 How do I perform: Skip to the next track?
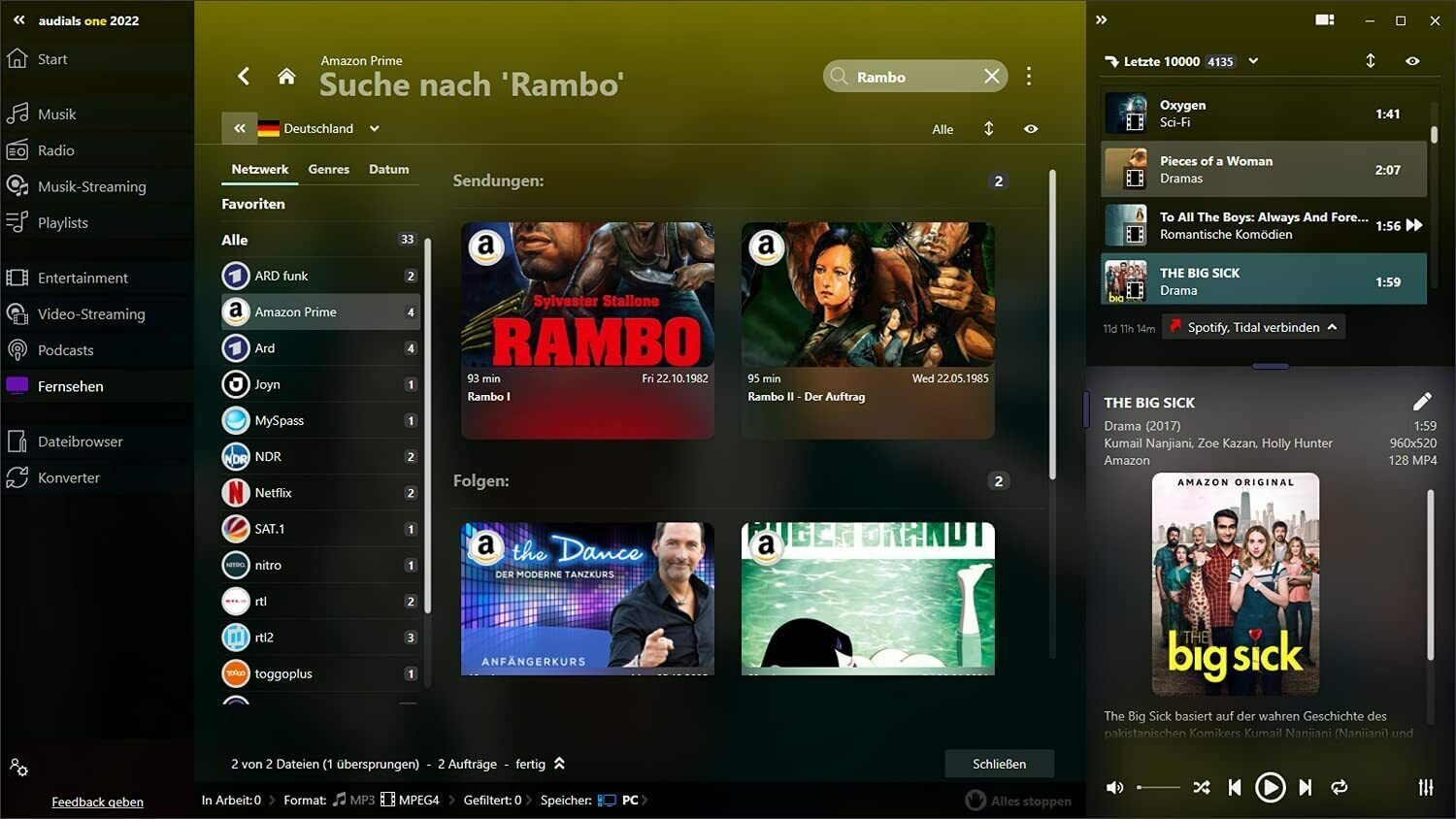[1306, 788]
